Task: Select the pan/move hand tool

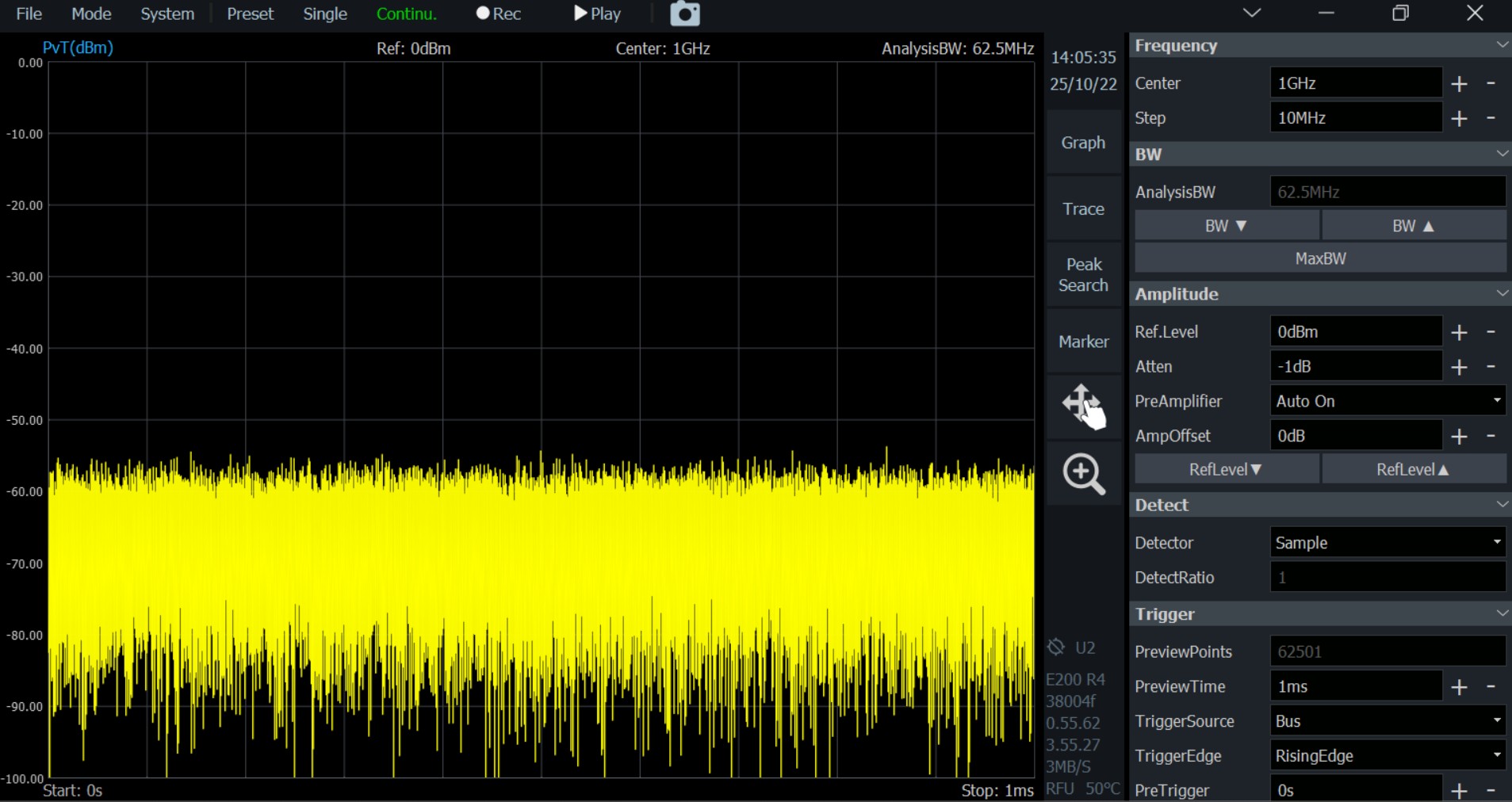Action: pos(1083,407)
